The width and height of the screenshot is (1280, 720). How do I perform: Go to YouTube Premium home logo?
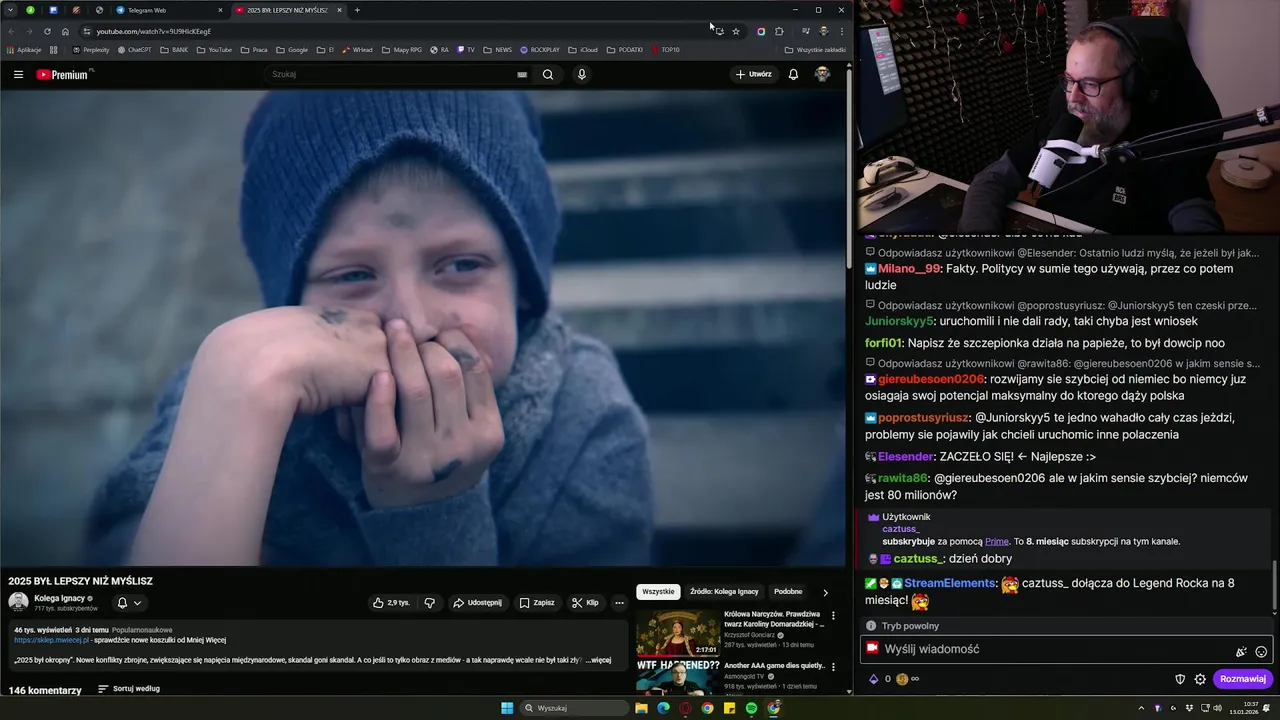point(64,74)
